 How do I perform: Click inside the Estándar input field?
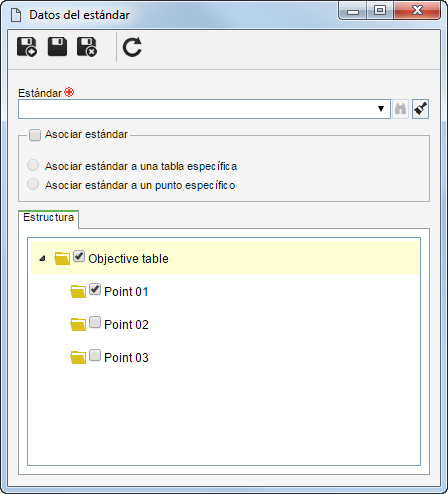[197, 109]
